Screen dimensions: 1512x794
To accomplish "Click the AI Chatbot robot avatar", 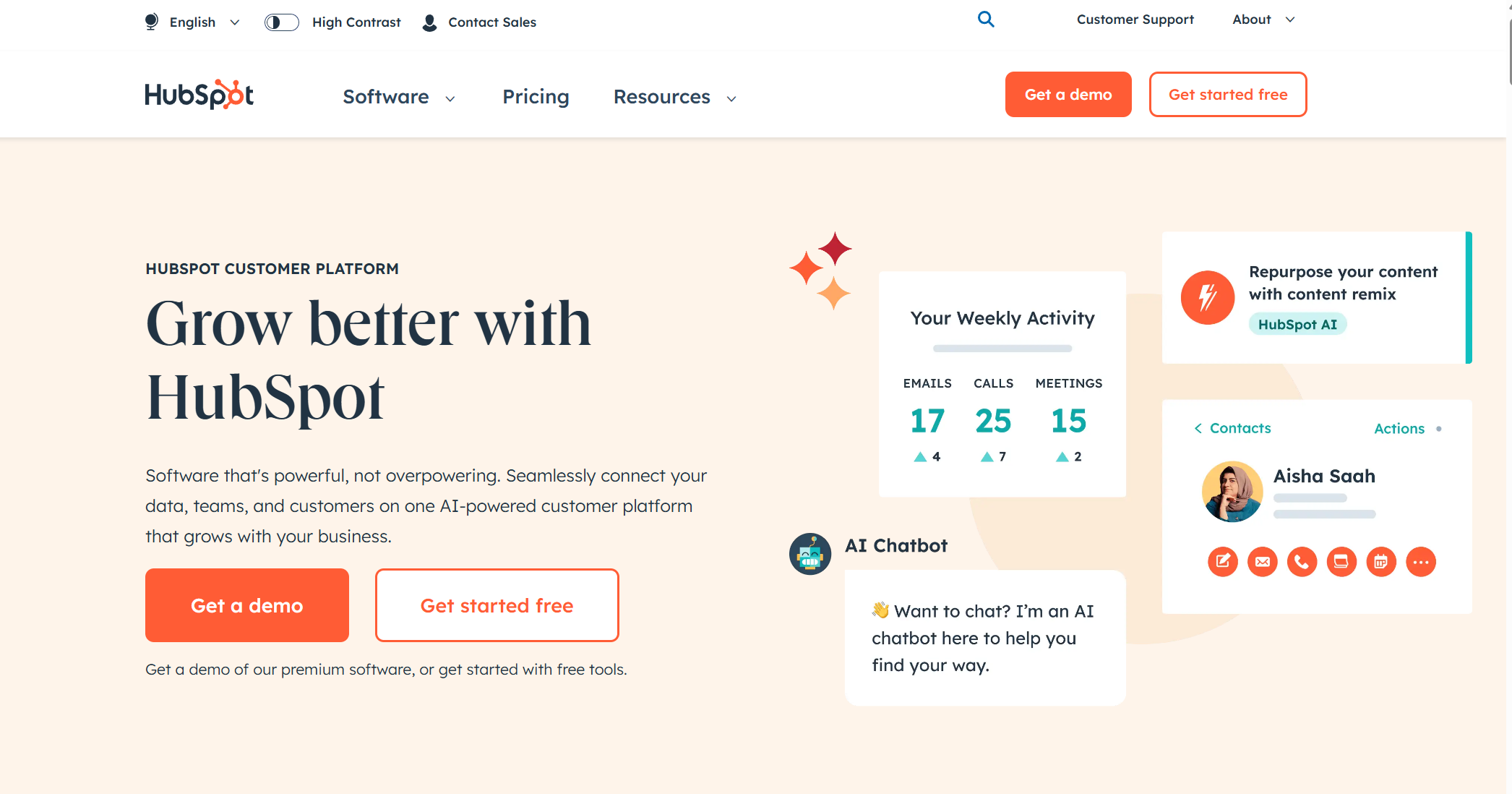I will [809, 555].
